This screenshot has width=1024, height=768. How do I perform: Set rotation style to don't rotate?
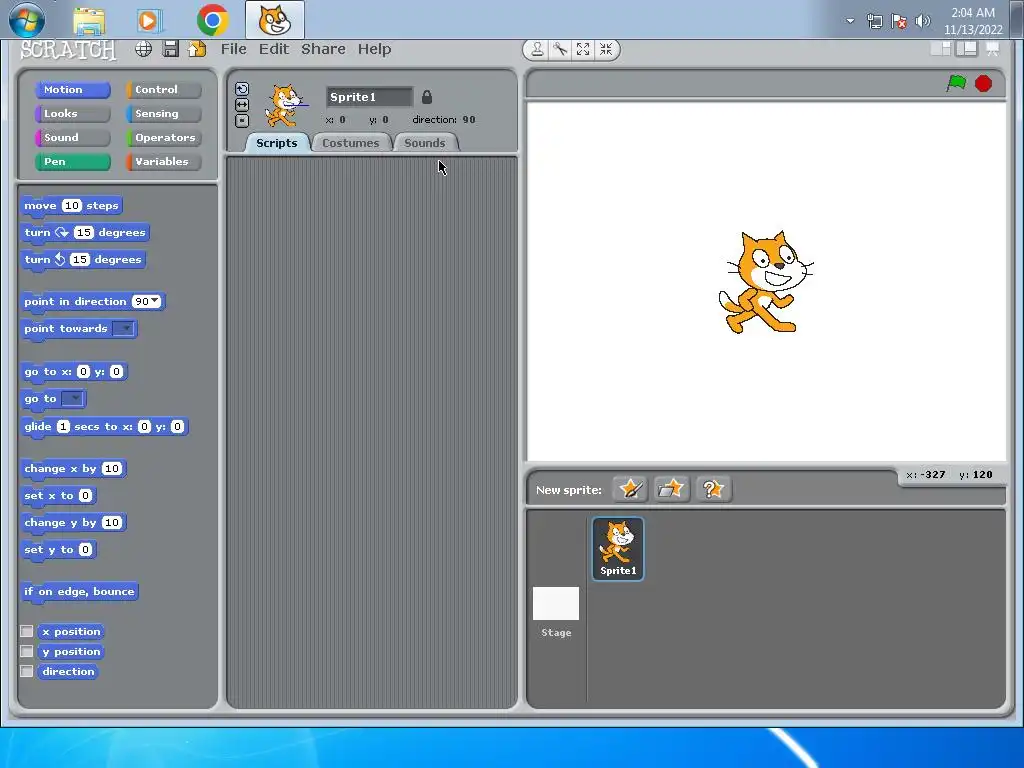242,121
